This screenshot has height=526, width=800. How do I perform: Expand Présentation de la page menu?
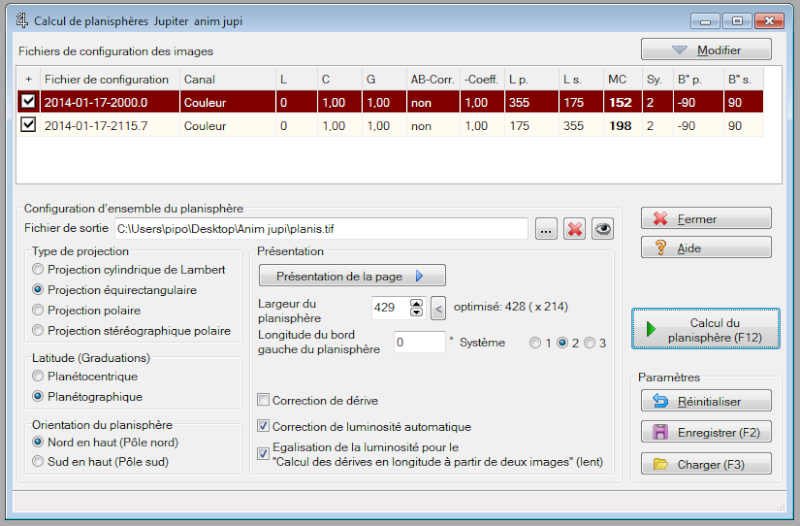click(352, 276)
